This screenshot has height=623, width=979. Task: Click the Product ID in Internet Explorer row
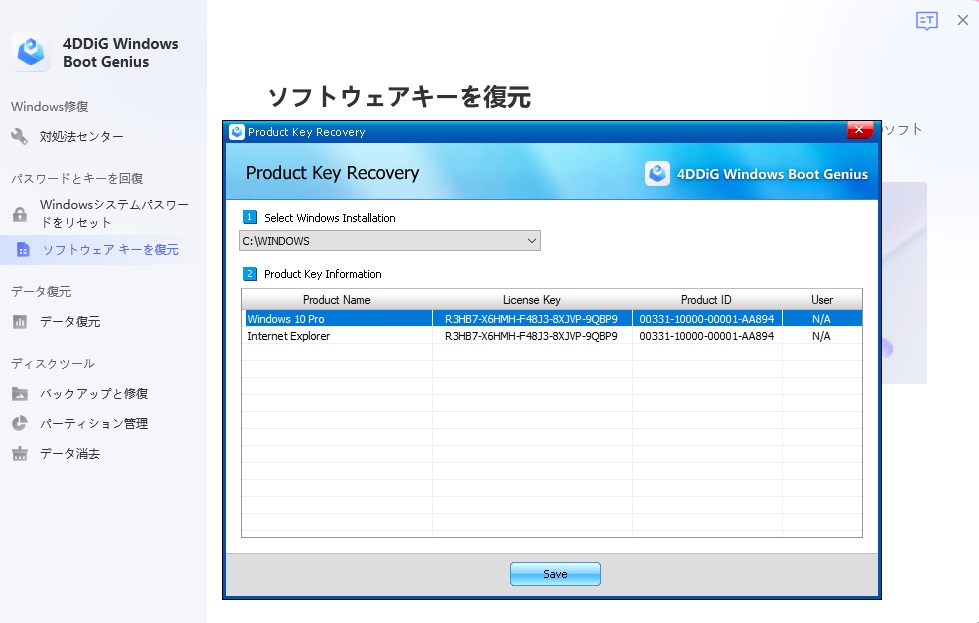(707, 336)
